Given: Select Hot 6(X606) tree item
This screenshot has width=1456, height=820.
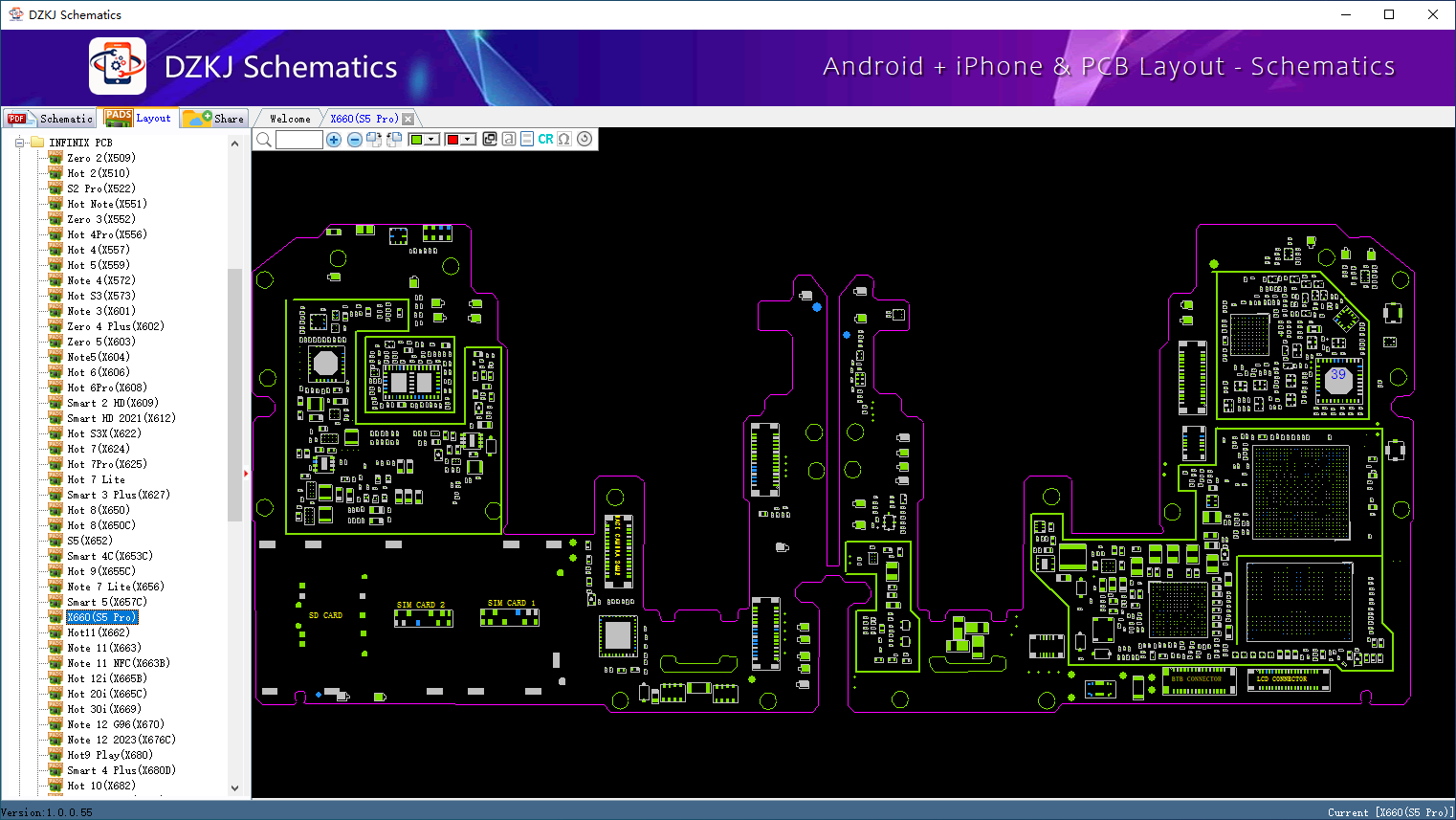Looking at the screenshot, I should tap(99, 372).
